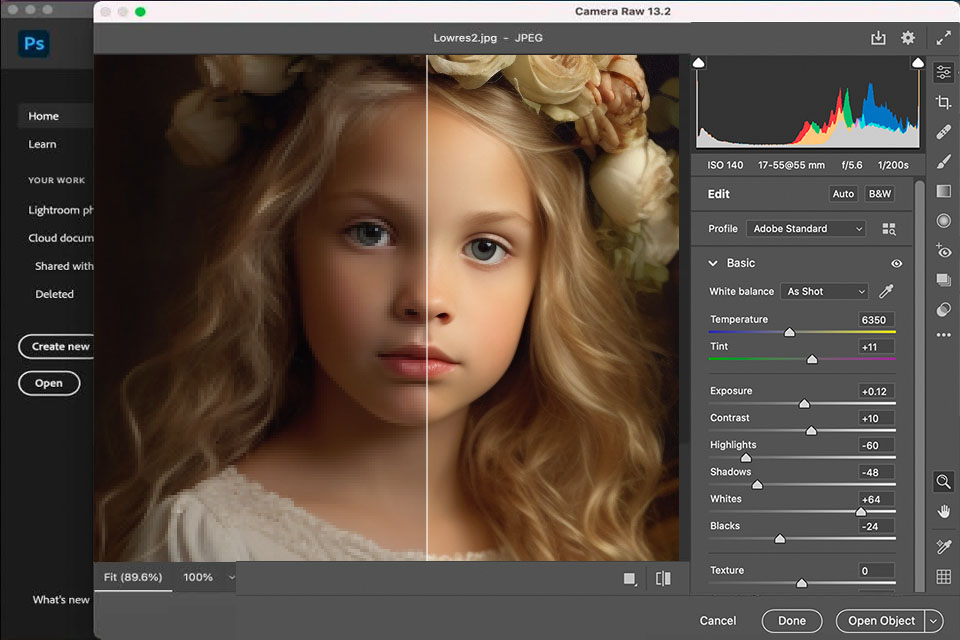The width and height of the screenshot is (960, 640).
Task: Open the Open Object options arrow
Action: click(x=933, y=621)
